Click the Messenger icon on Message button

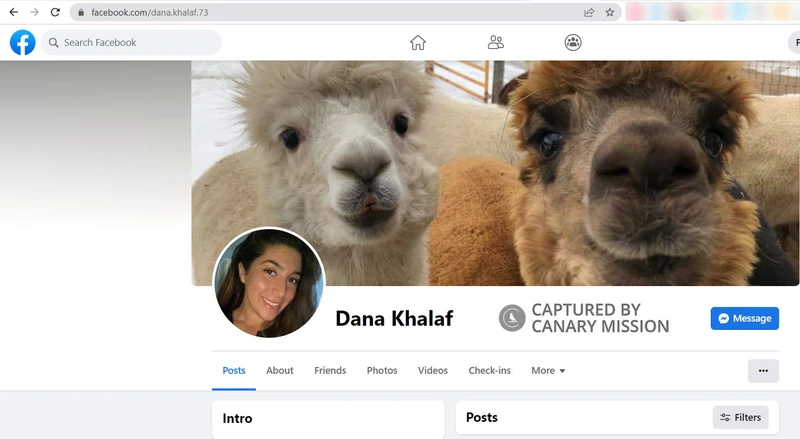(x=723, y=319)
